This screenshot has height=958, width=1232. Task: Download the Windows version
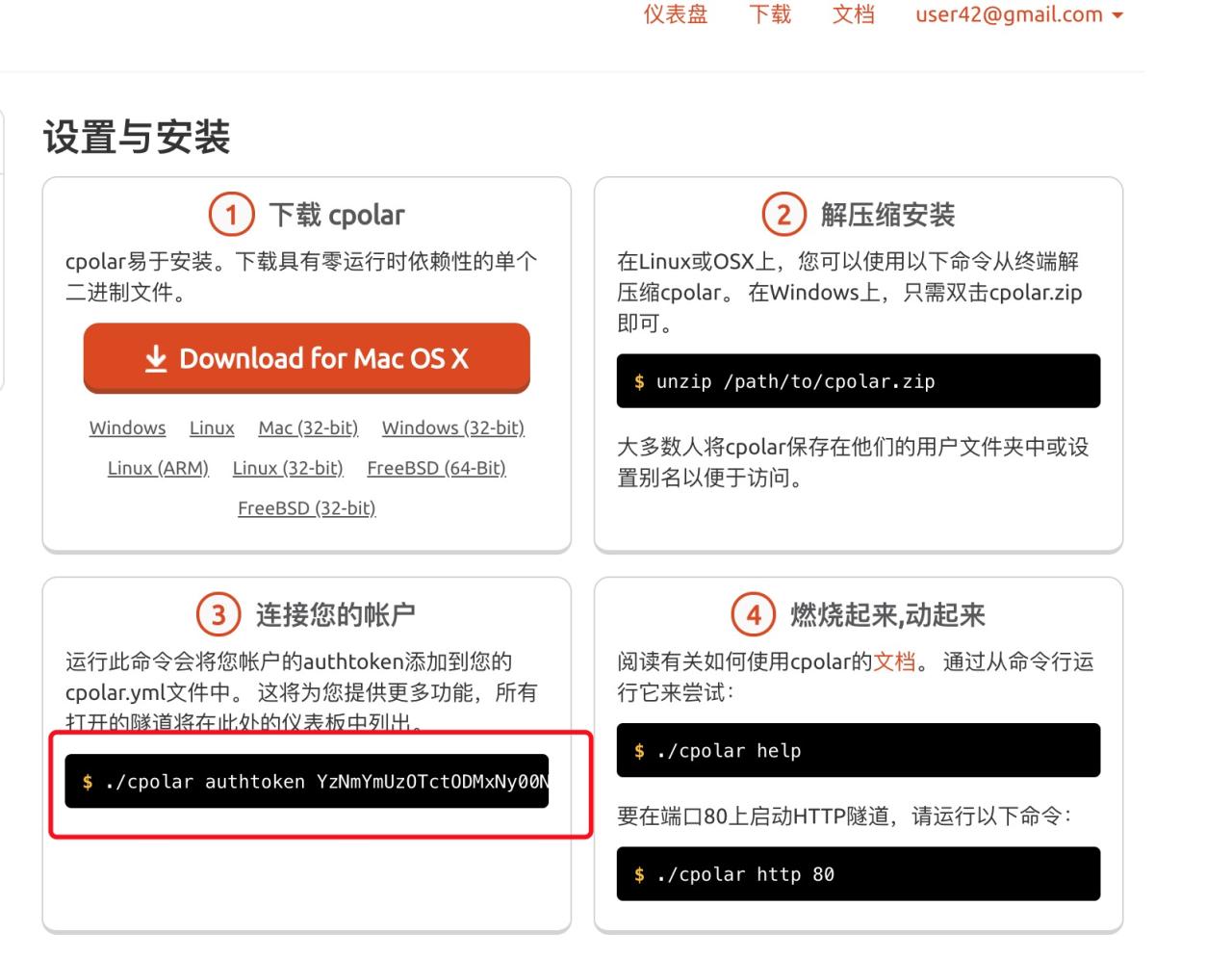(x=127, y=427)
